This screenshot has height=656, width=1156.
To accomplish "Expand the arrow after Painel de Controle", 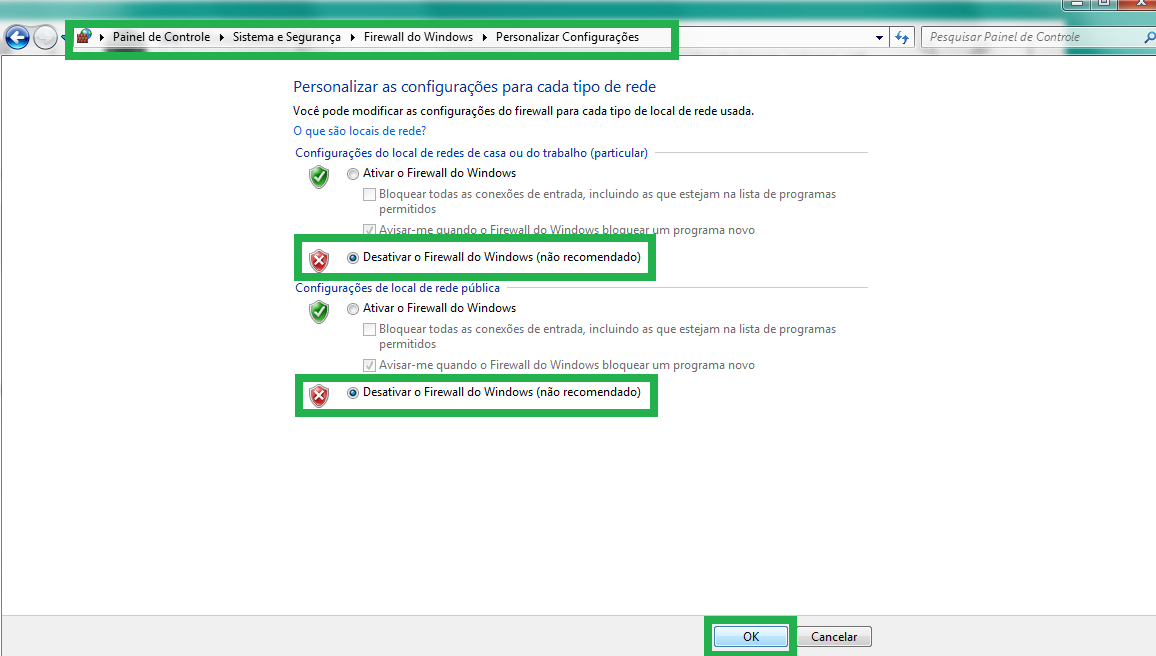I will (x=221, y=37).
